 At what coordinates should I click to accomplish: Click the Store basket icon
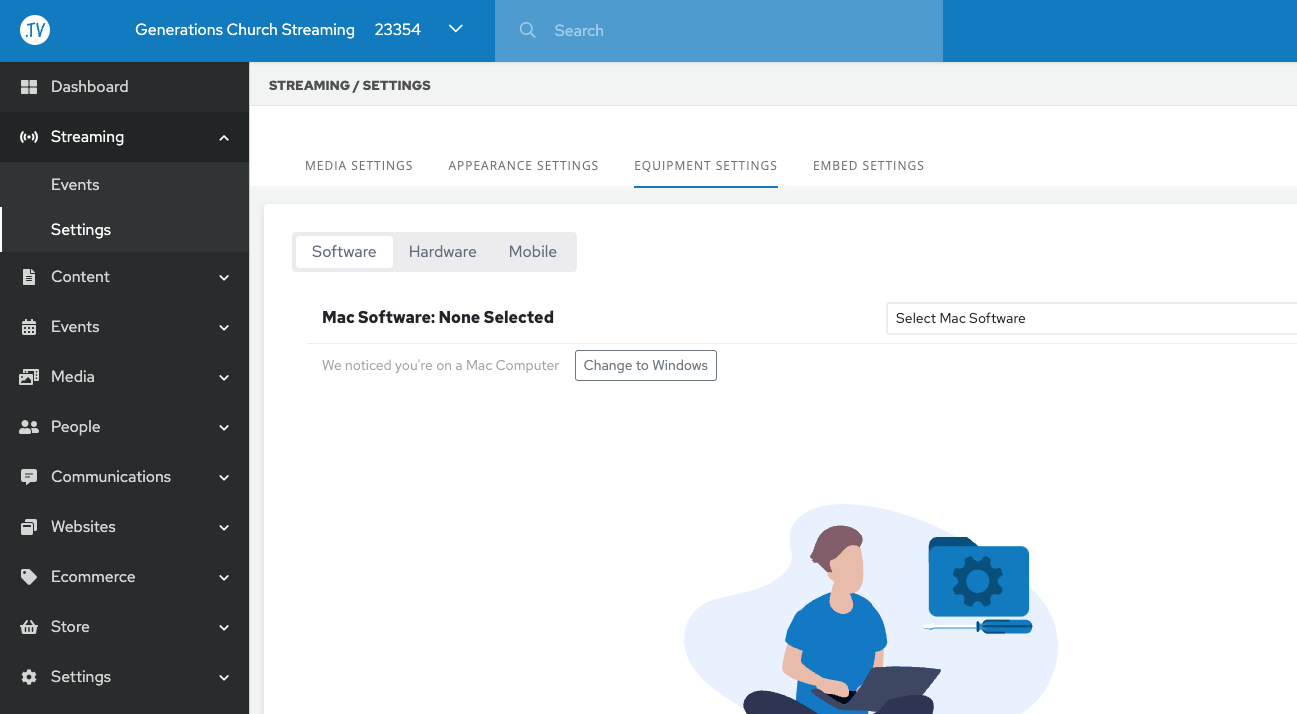[29, 627]
